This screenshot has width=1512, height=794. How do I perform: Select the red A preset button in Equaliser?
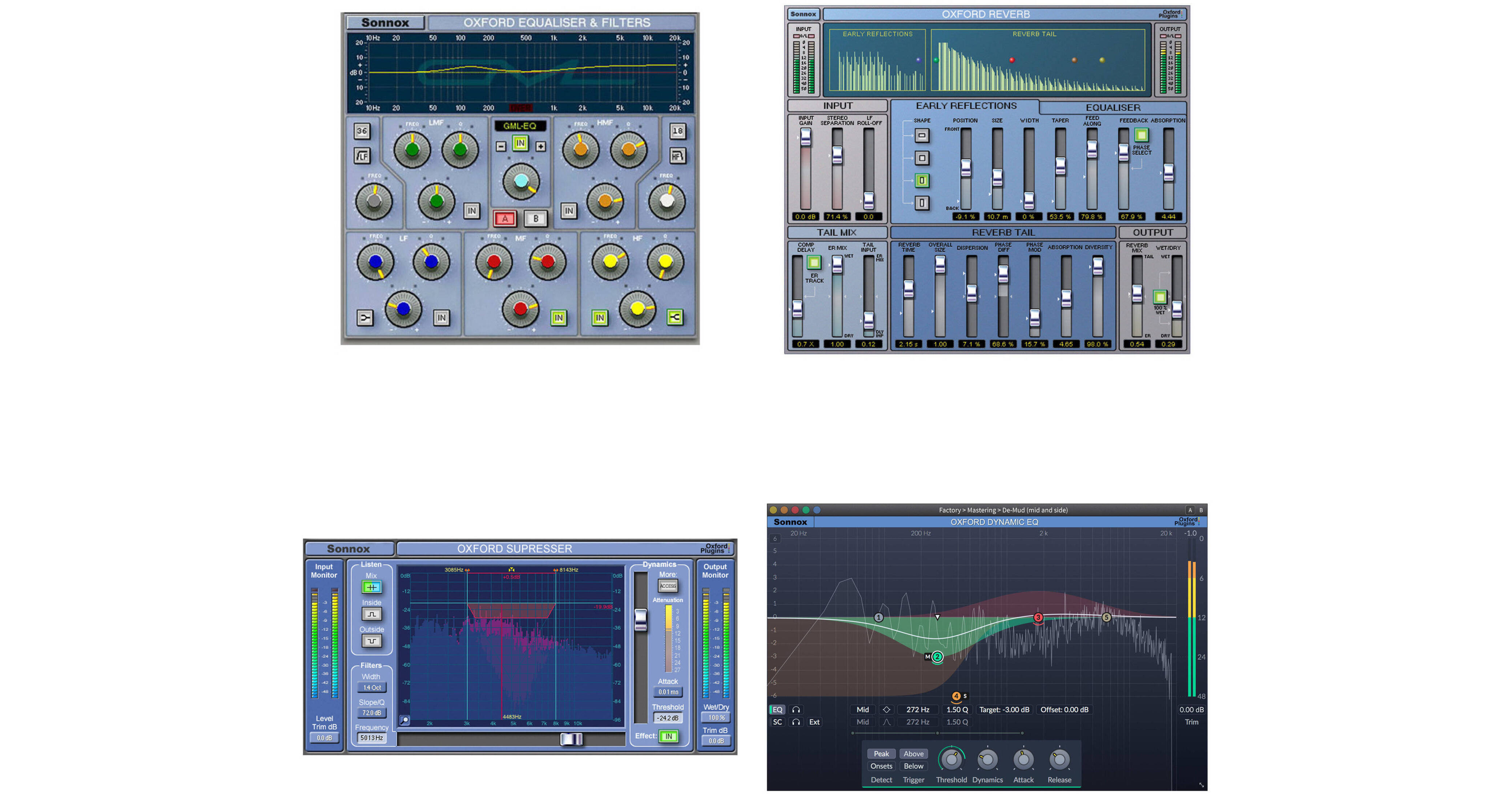click(x=505, y=218)
